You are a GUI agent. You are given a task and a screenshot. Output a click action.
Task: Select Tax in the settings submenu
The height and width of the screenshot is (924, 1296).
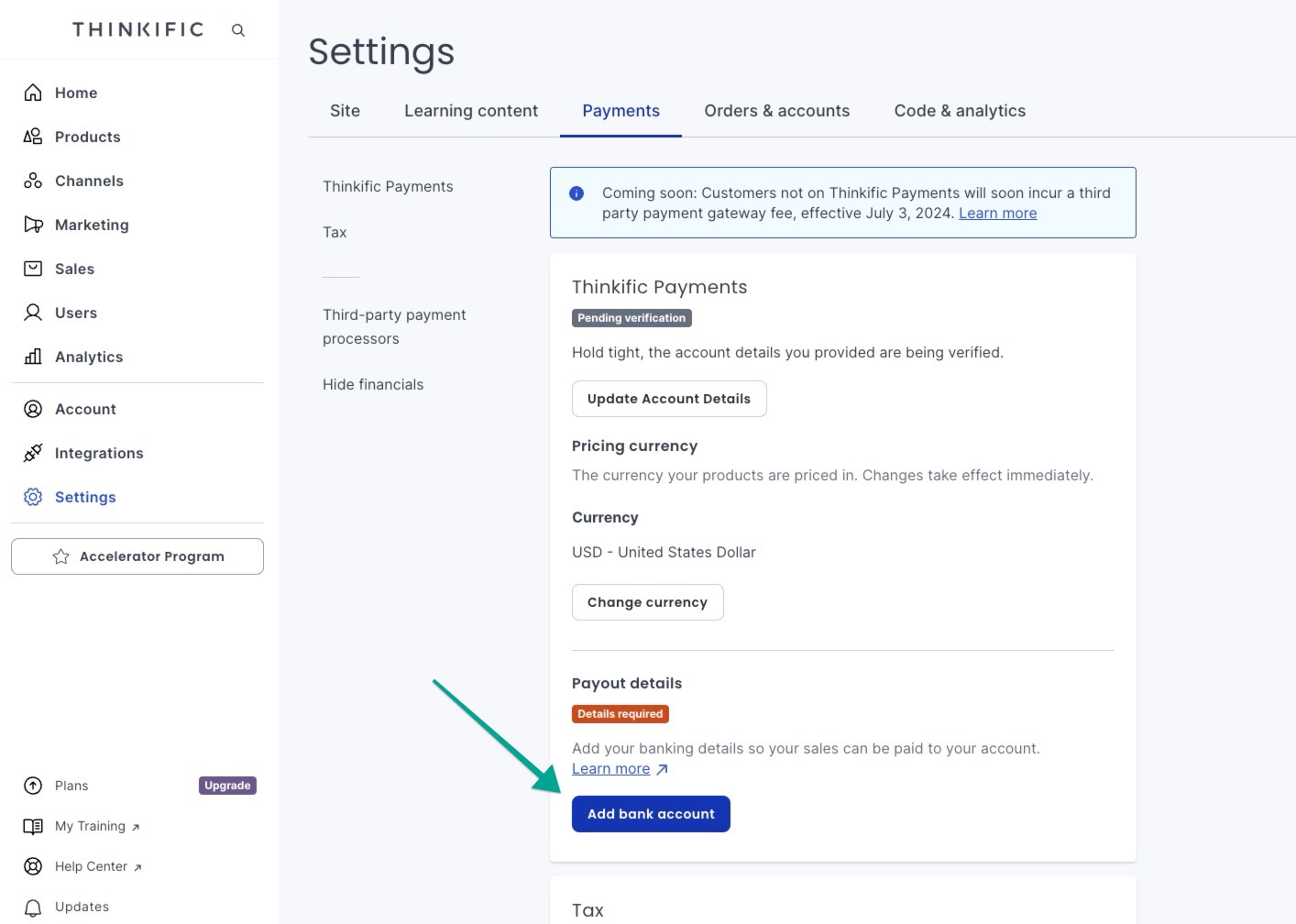click(335, 232)
